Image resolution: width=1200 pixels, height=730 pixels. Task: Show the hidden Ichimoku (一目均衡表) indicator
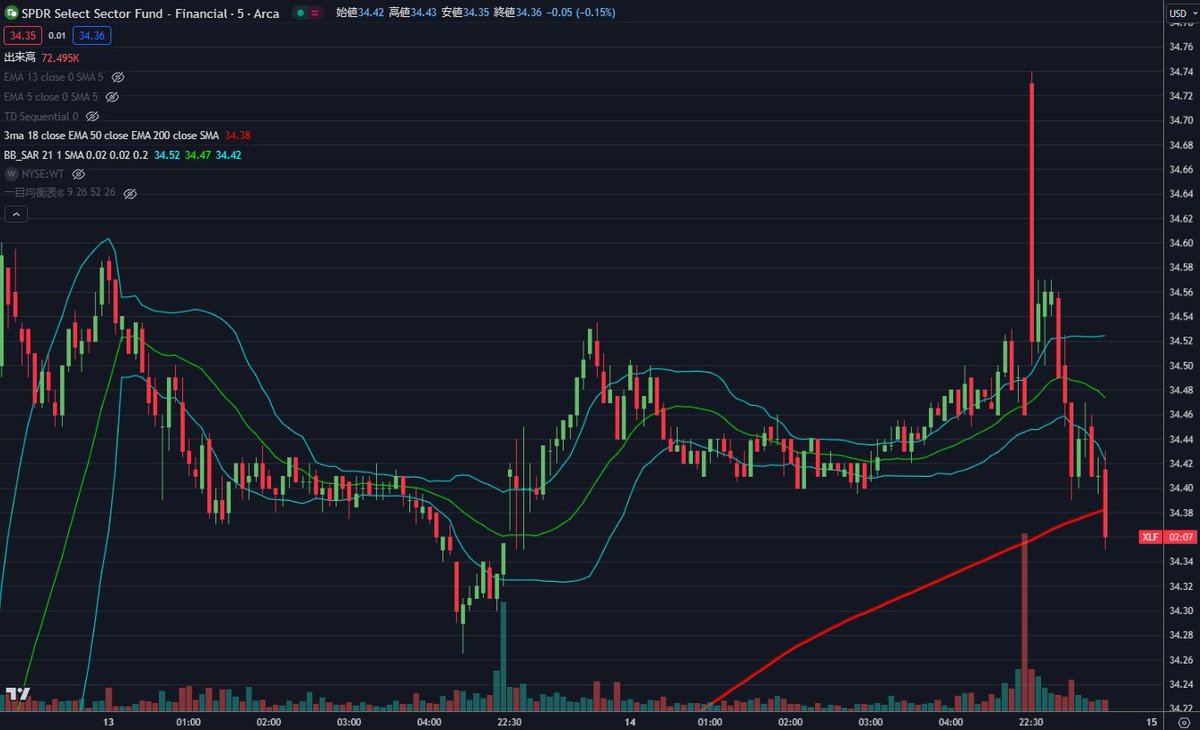tap(130, 193)
